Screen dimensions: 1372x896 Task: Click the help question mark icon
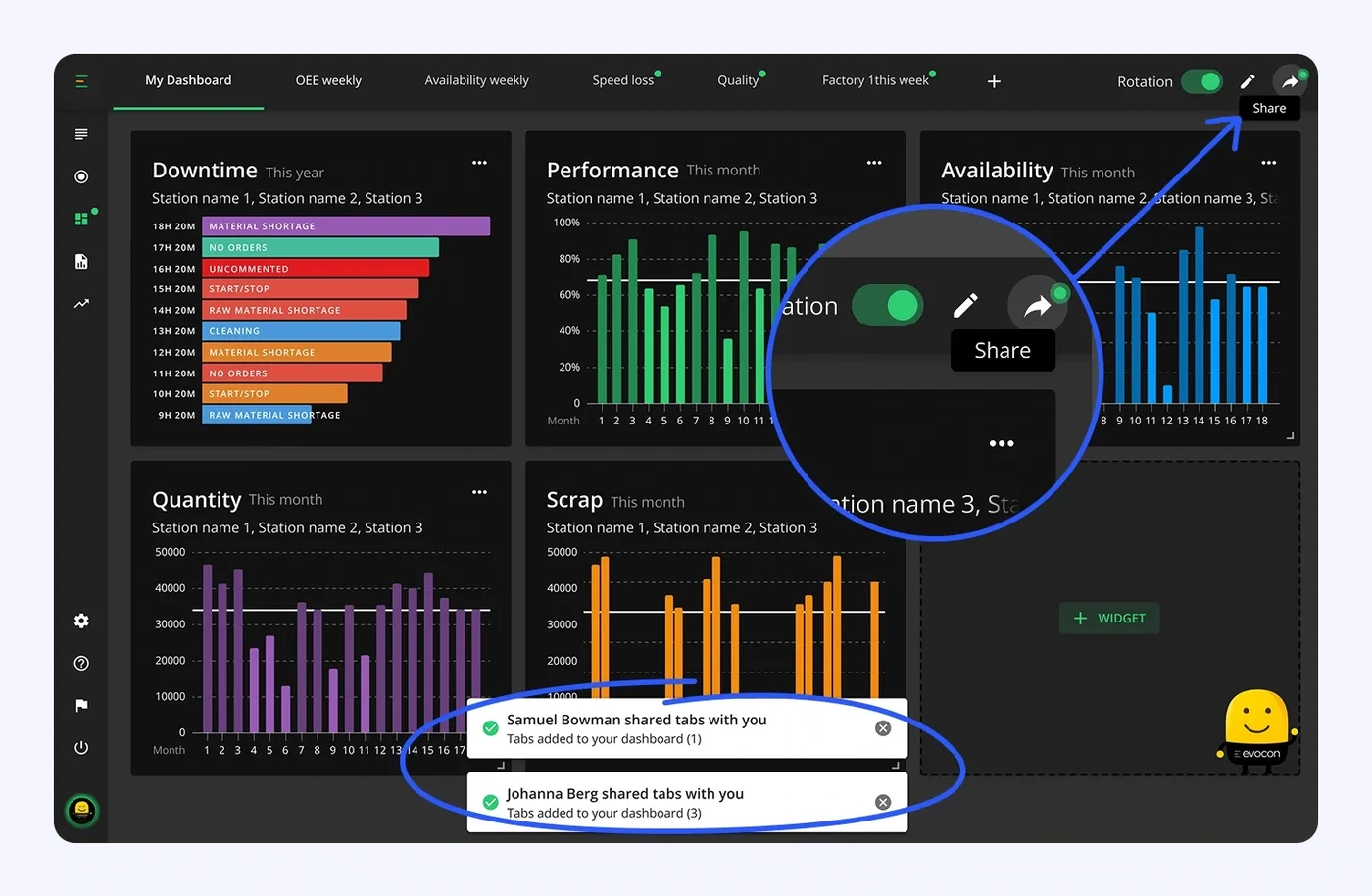pos(81,664)
